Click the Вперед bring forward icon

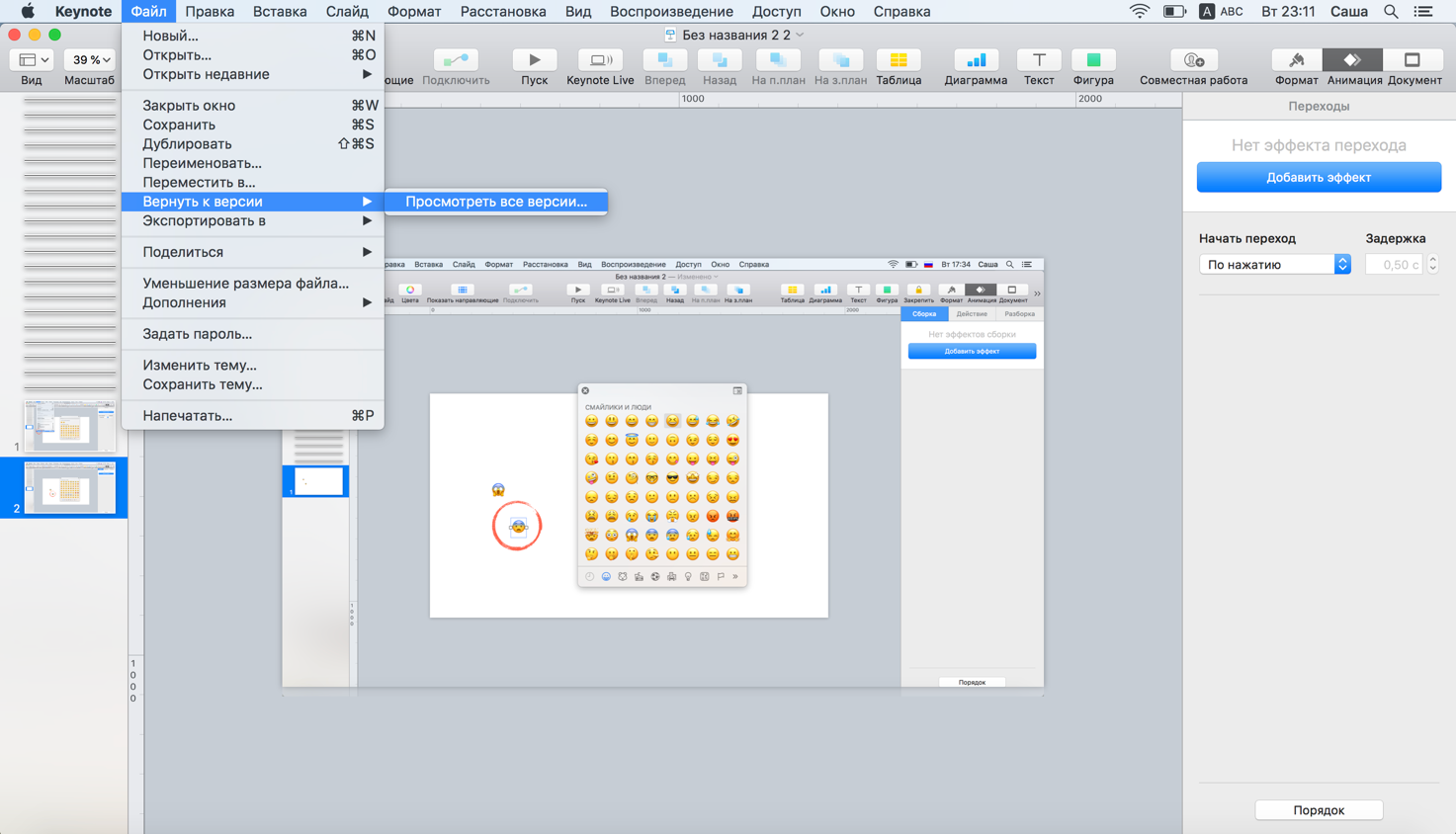tap(664, 60)
